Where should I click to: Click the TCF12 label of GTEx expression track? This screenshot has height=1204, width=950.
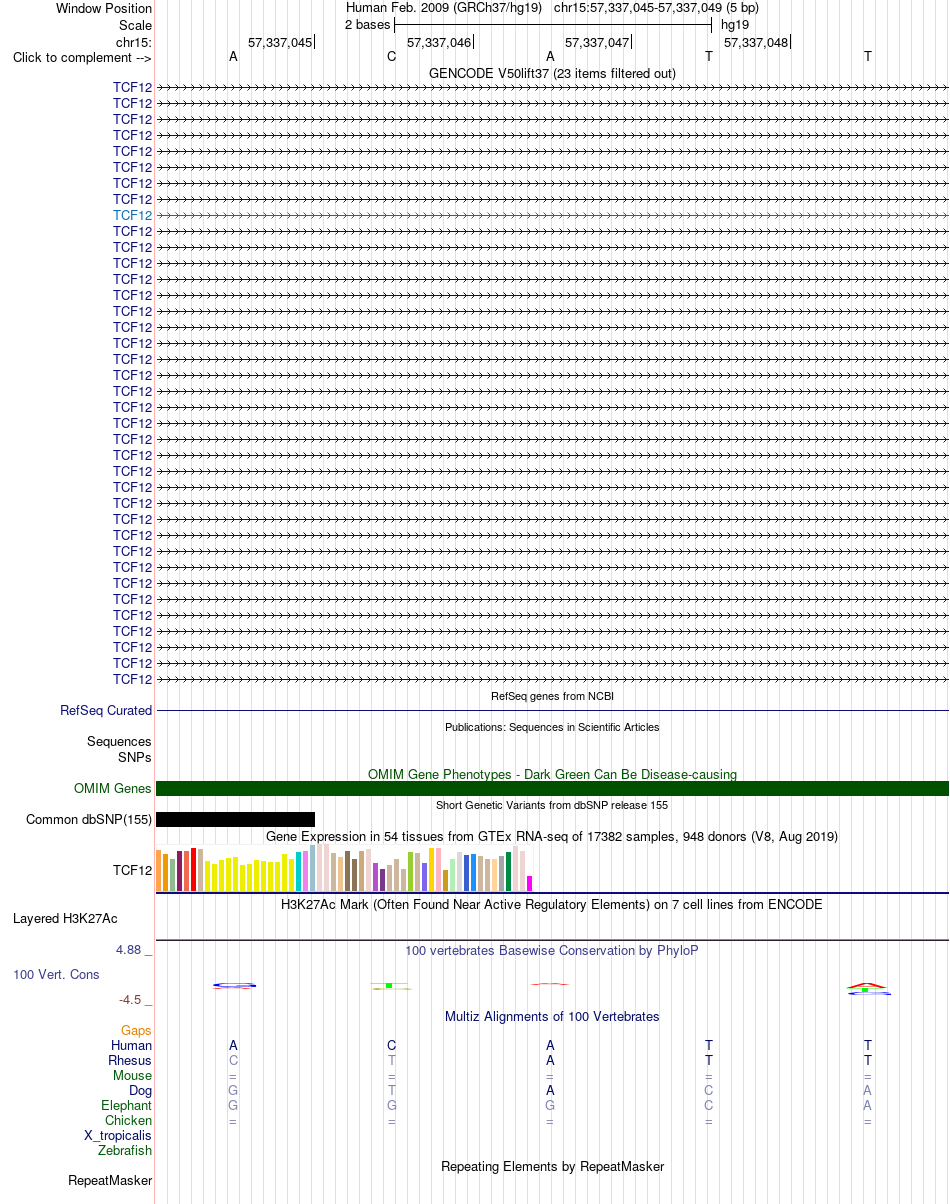[x=133, y=871]
